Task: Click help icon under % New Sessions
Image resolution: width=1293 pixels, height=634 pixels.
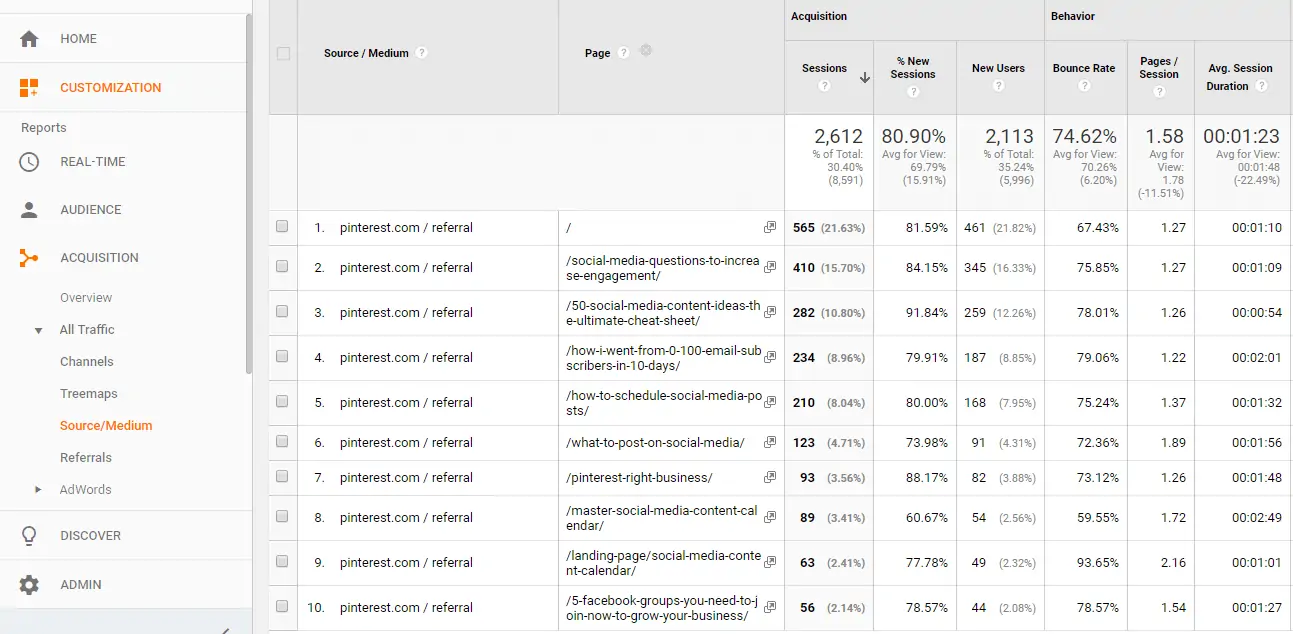Action: pyautogui.click(x=913, y=92)
